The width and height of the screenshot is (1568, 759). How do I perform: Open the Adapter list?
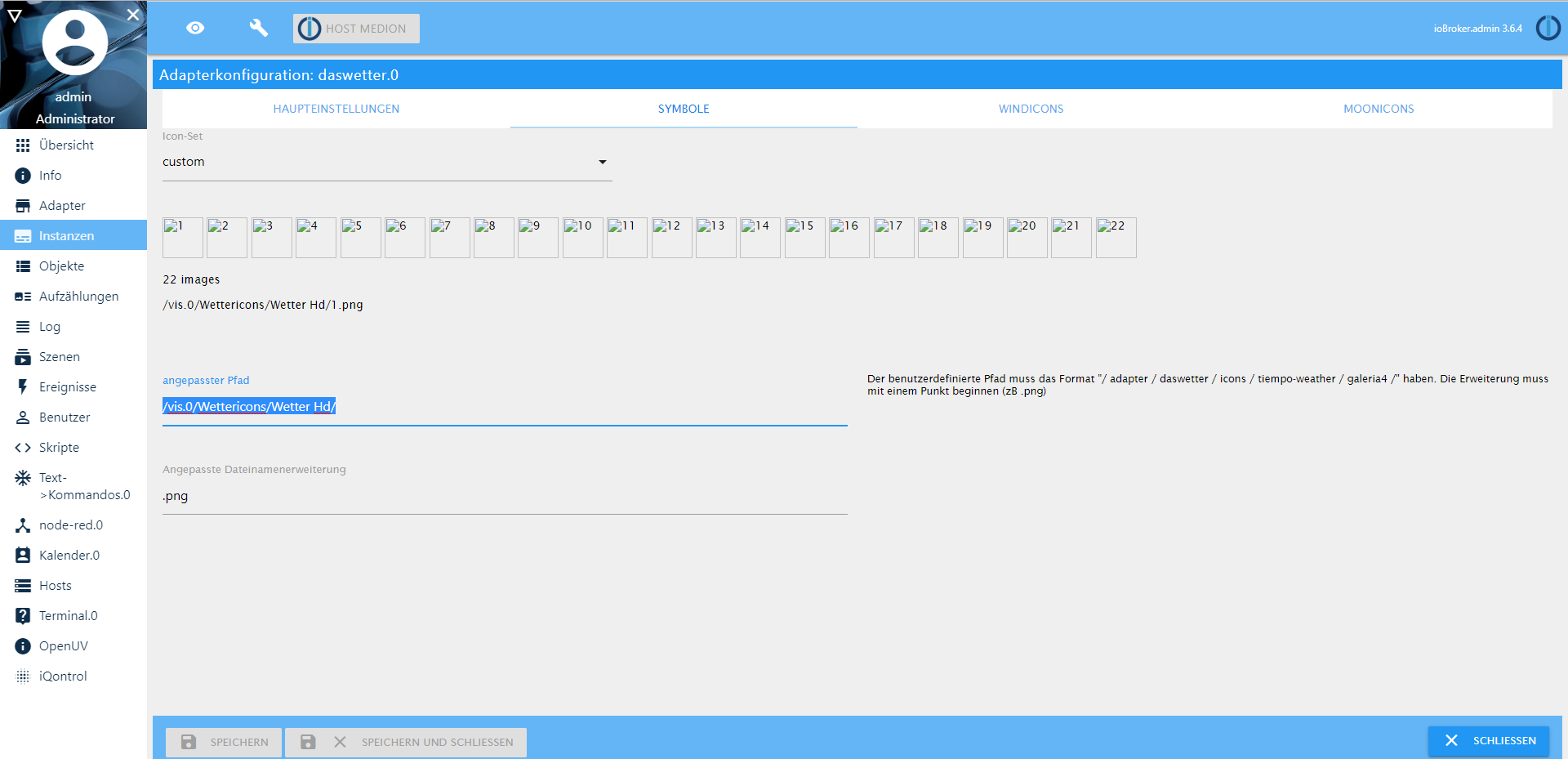(63, 205)
